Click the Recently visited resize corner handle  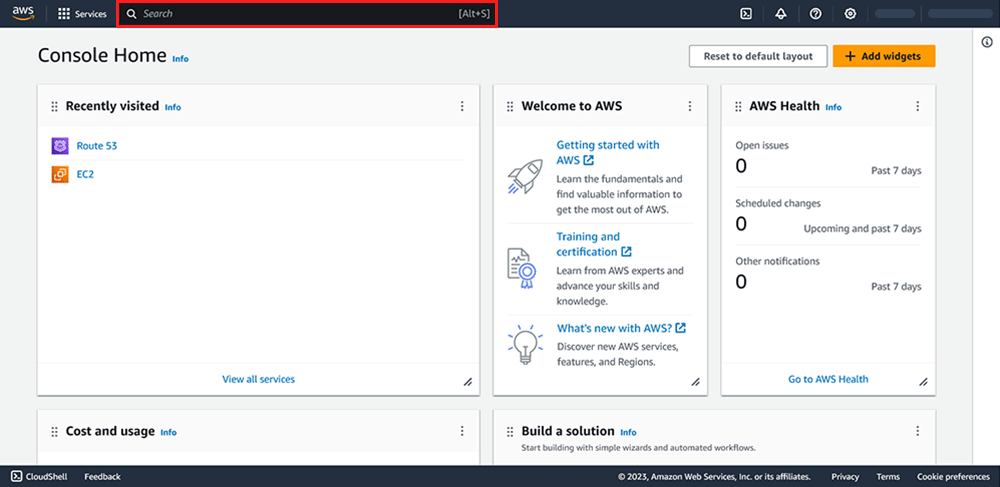(467, 382)
